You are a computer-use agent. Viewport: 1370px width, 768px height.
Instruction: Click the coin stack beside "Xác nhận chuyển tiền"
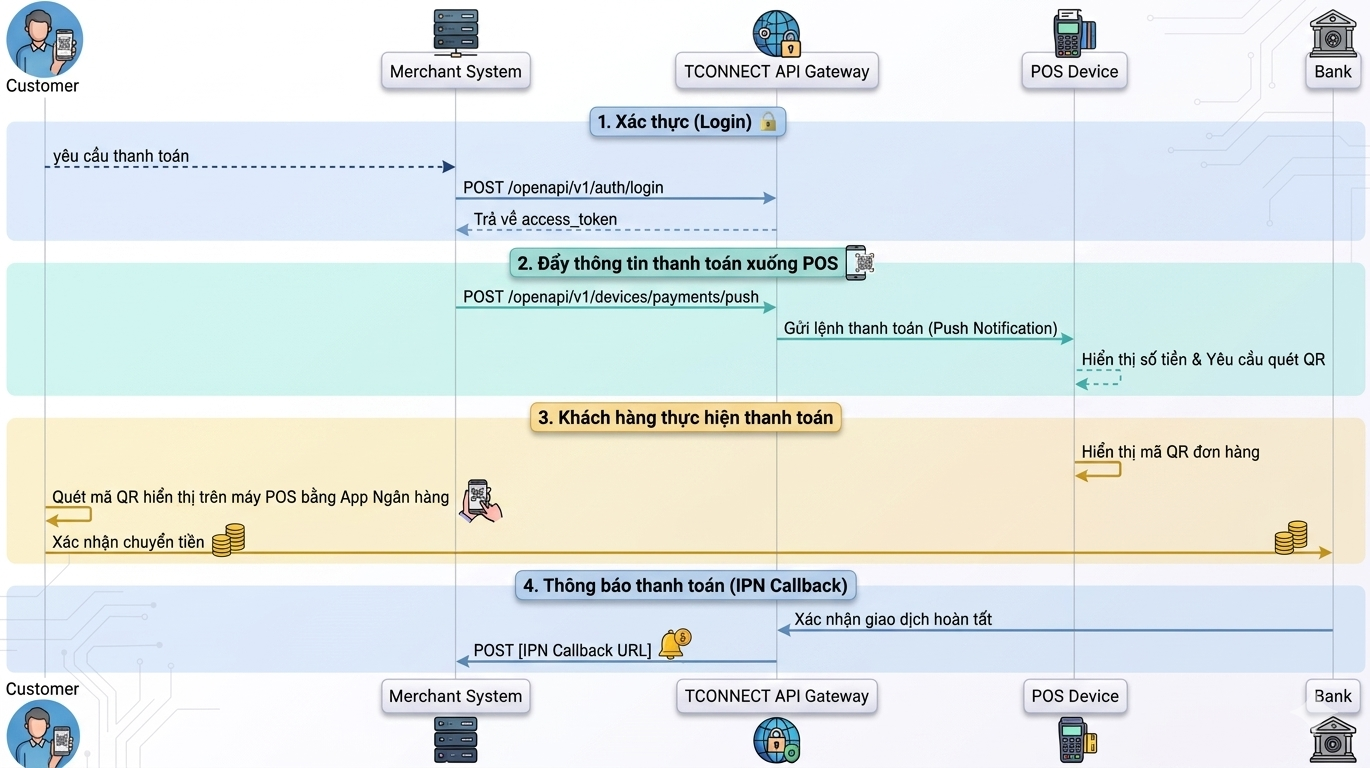[x=228, y=540]
